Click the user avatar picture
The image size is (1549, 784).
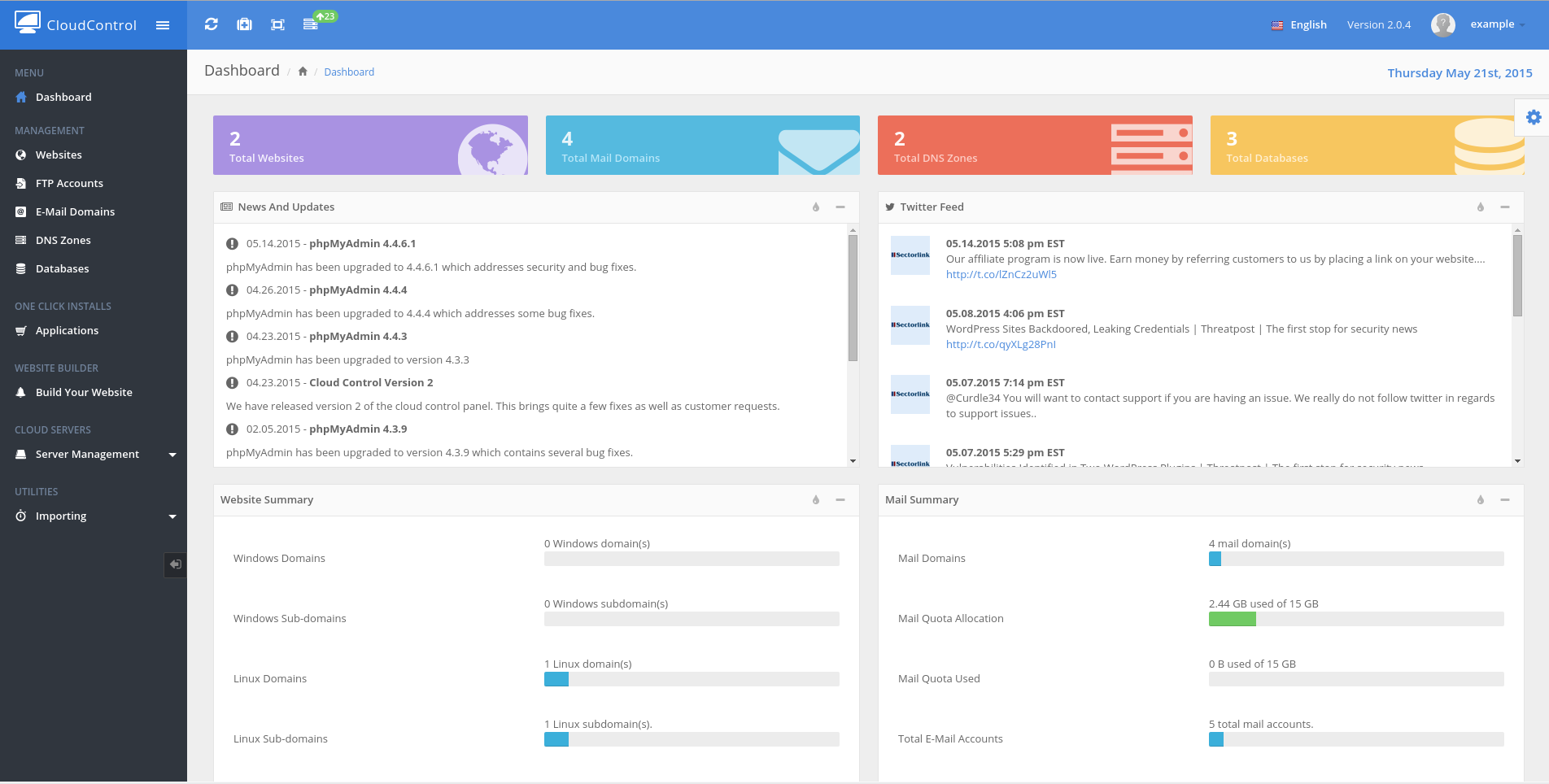(x=1443, y=24)
